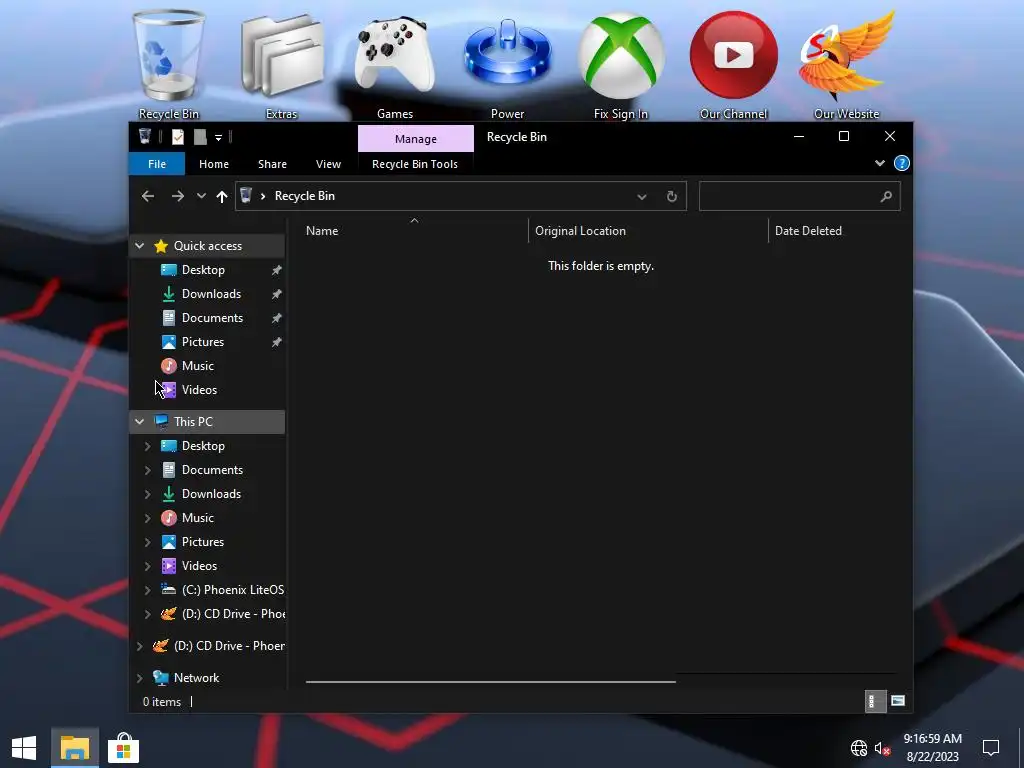This screenshot has height=768, width=1024.
Task: Expand the Network tree node
Action: point(140,678)
